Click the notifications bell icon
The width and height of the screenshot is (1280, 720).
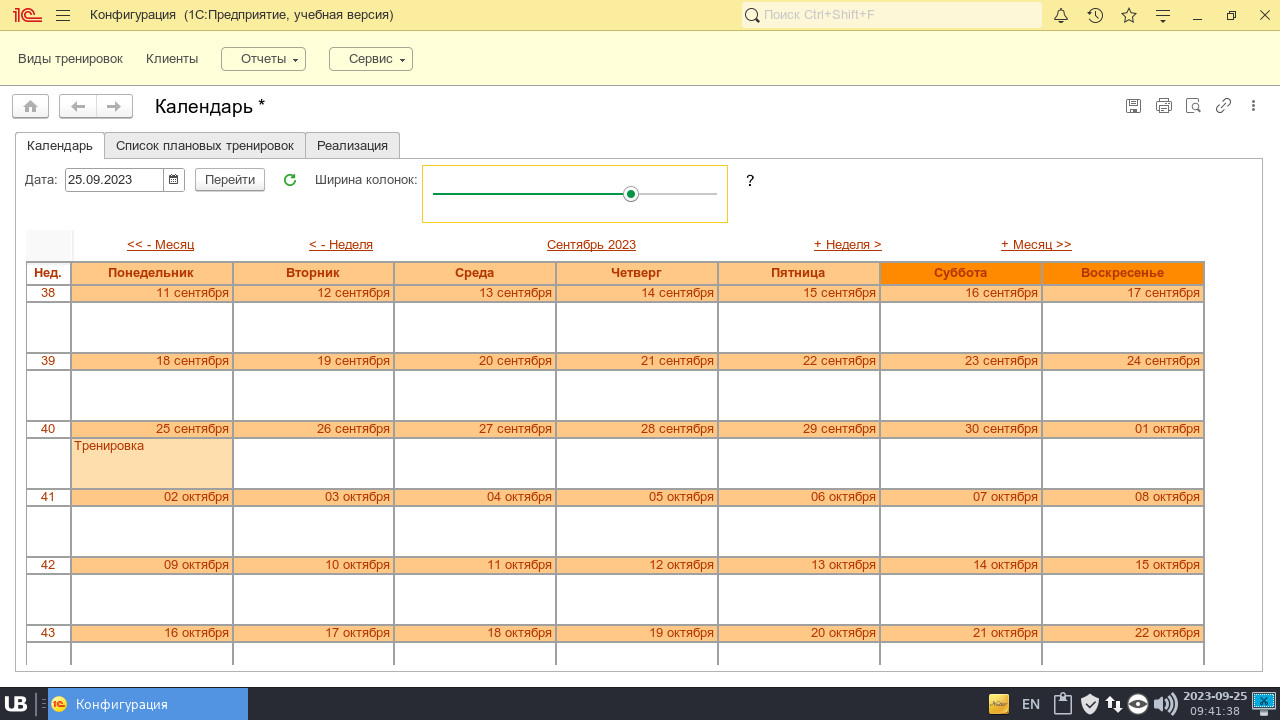(1061, 15)
